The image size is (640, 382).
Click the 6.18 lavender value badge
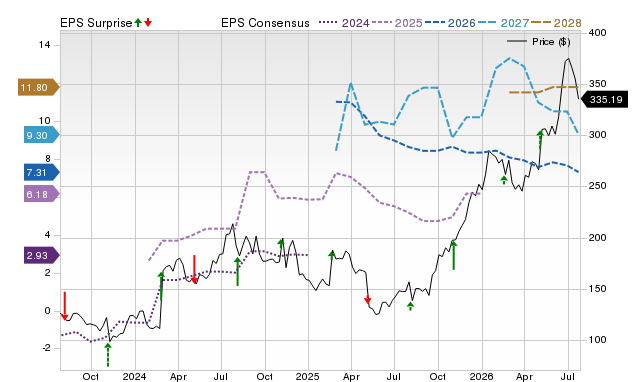point(41,194)
